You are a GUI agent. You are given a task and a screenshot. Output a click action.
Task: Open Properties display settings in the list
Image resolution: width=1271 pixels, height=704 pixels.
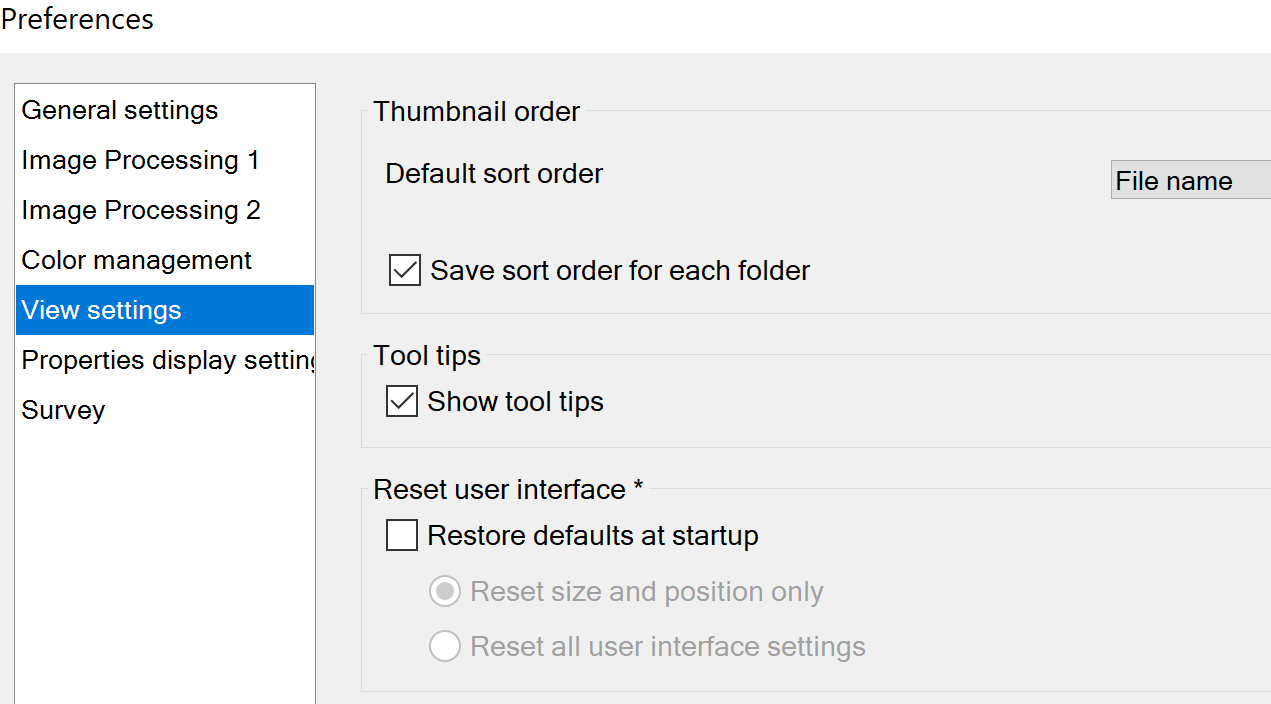[167, 360]
